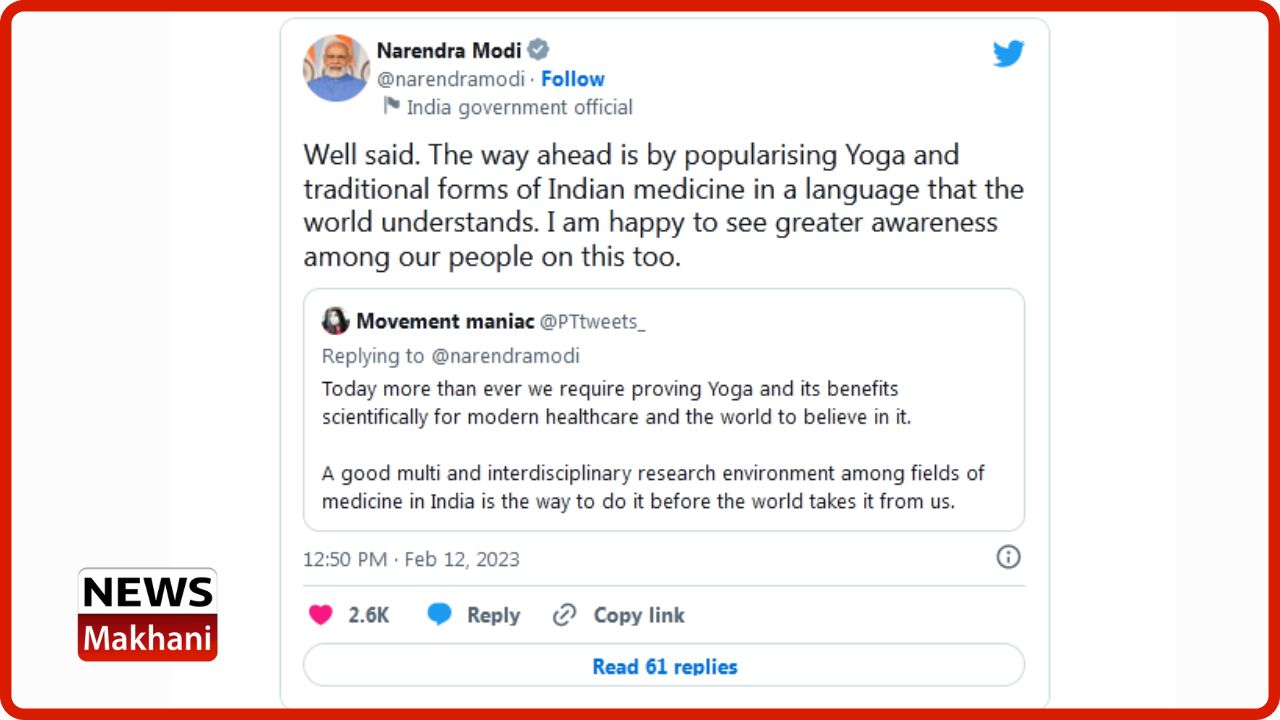This screenshot has width=1280, height=720.
Task: Open the @PTtweets_ handle
Action: (593, 322)
